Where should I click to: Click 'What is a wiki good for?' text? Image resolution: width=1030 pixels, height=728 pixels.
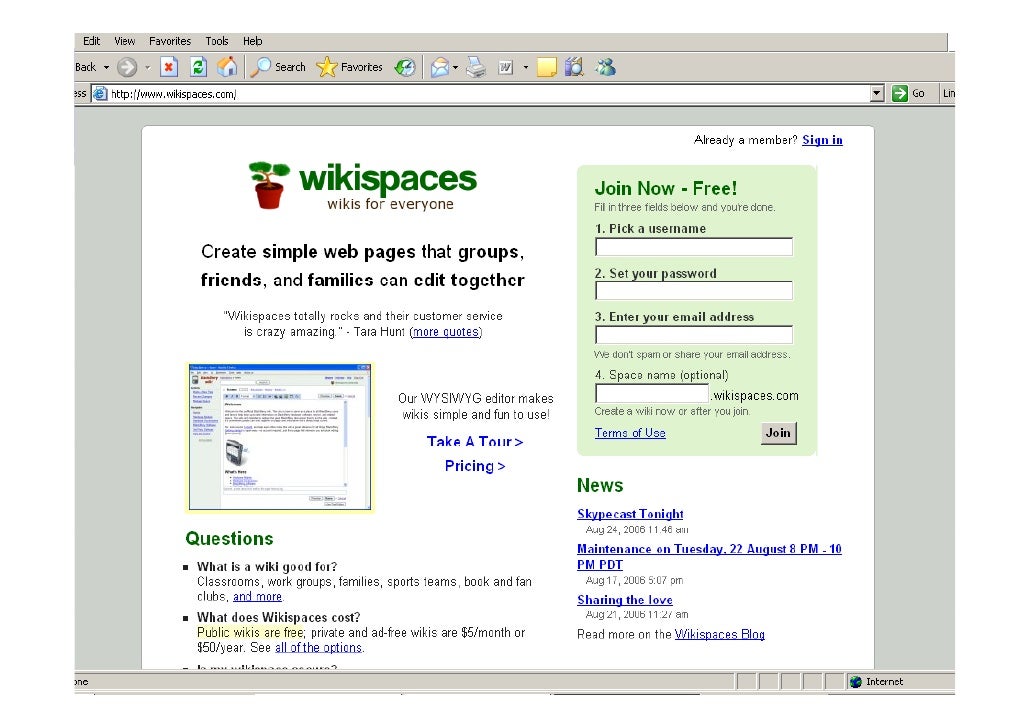267,566
